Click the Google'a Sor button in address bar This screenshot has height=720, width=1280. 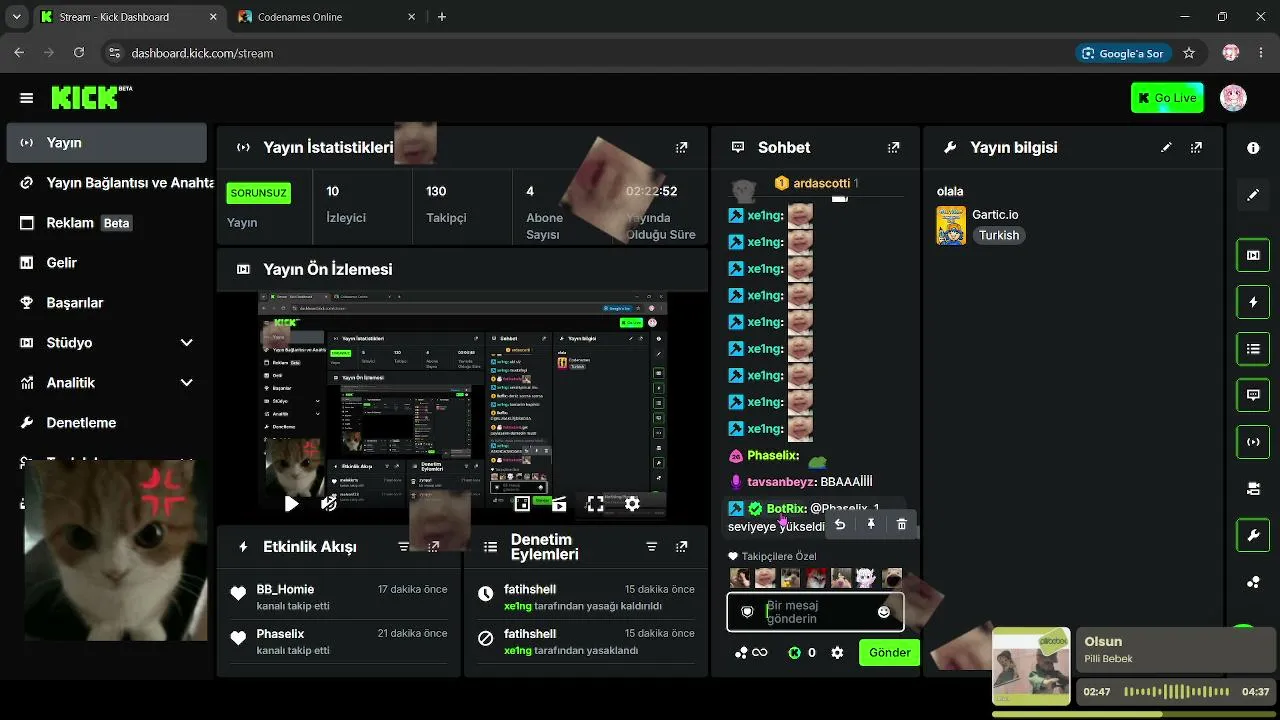pos(1123,53)
